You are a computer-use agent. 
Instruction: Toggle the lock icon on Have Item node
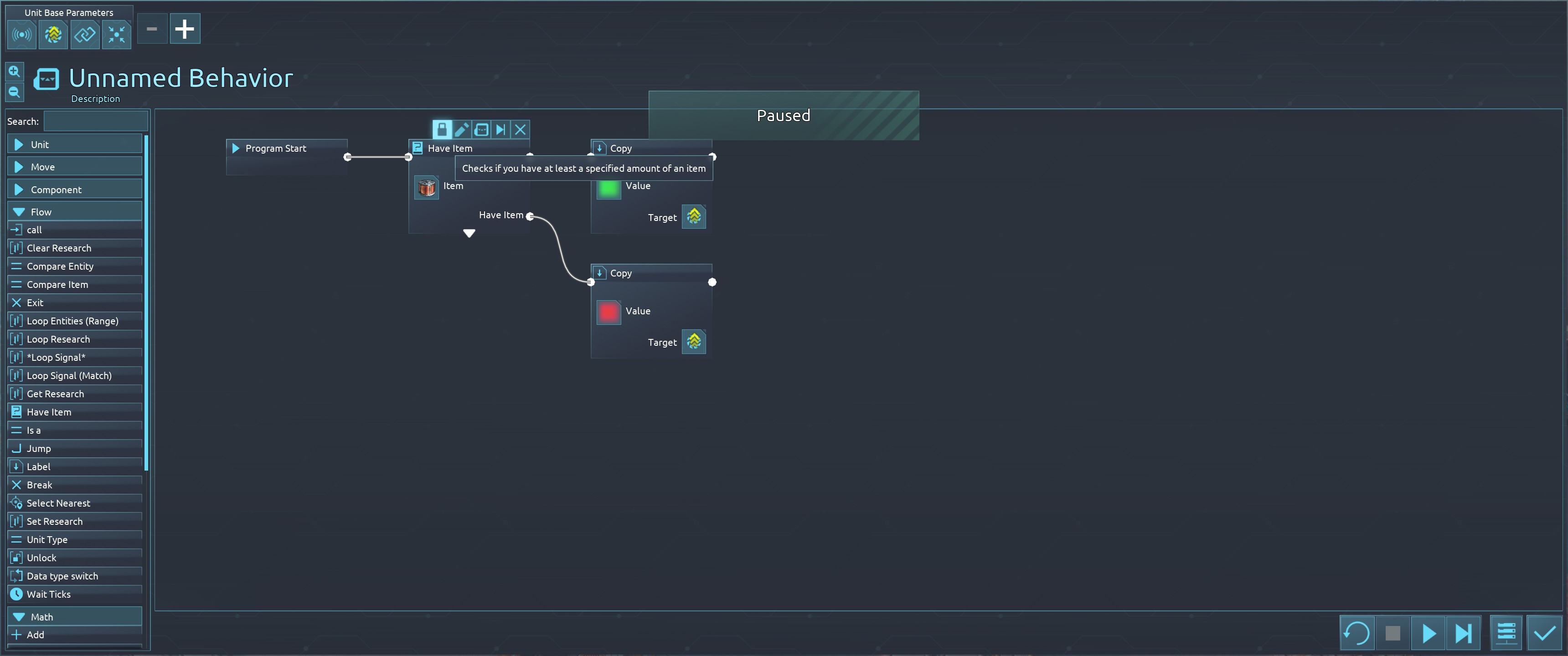442,130
